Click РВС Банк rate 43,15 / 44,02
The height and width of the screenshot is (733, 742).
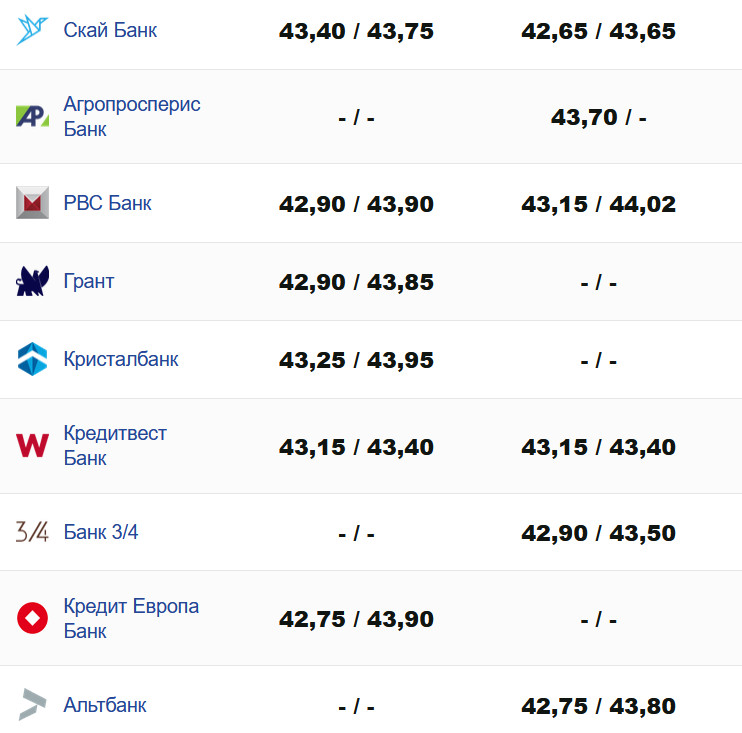coord(598,204)
